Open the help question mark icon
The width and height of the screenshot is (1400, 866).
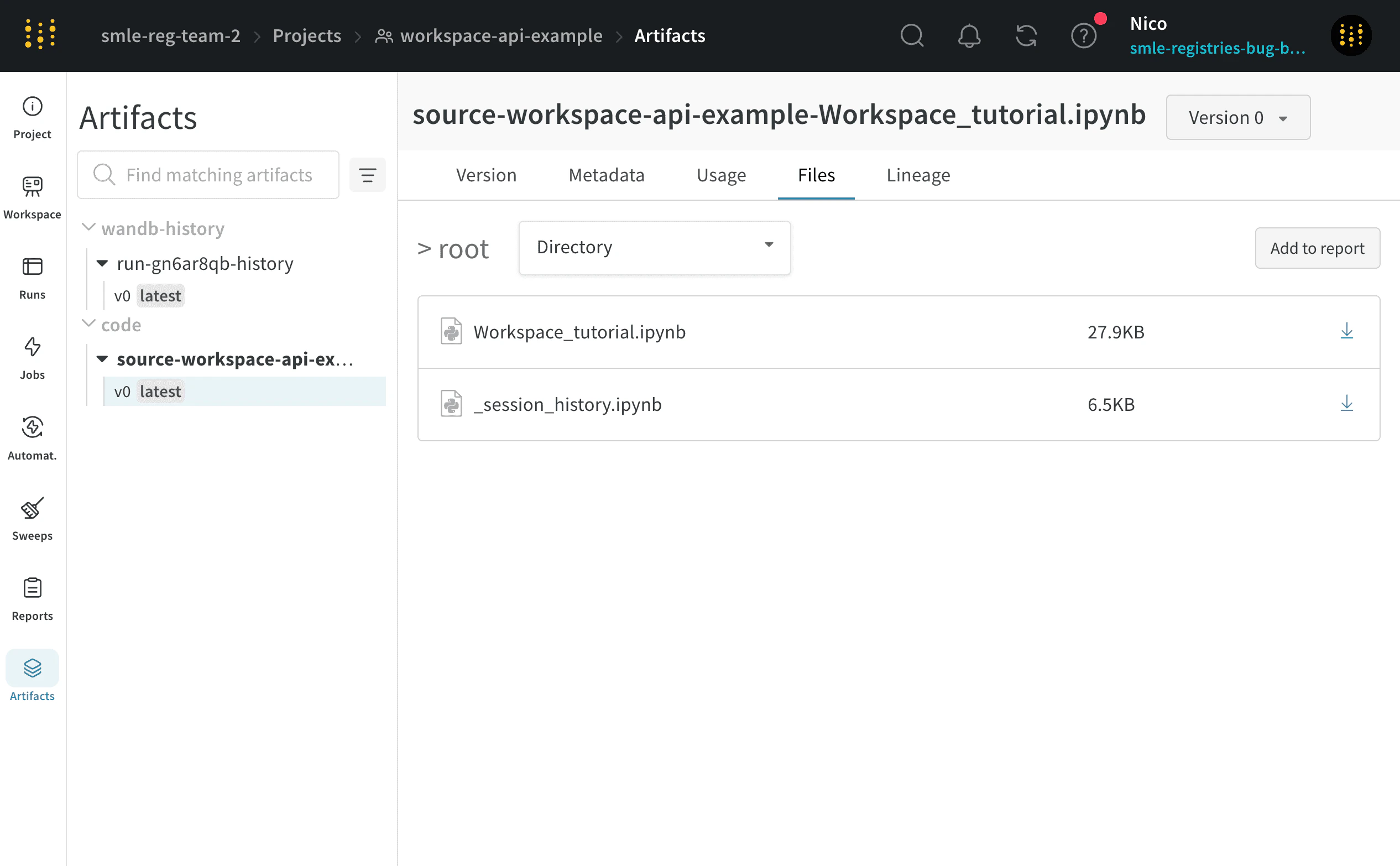tap(1083, 36)
